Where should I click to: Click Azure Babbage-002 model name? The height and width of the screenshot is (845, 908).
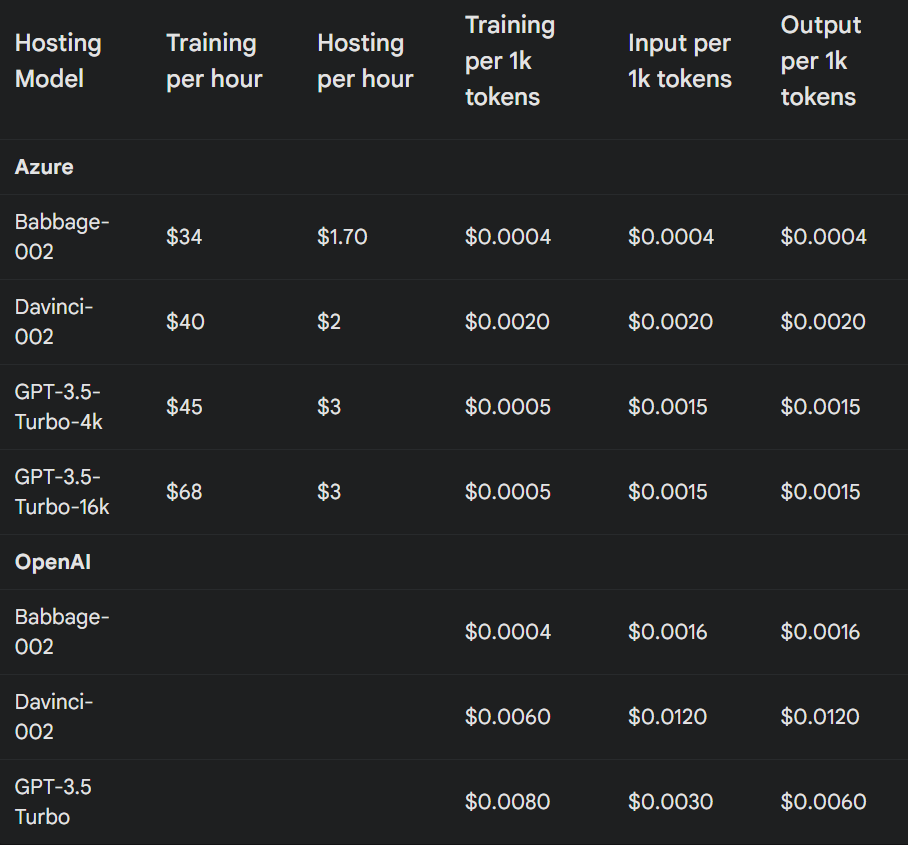[62, 237]
